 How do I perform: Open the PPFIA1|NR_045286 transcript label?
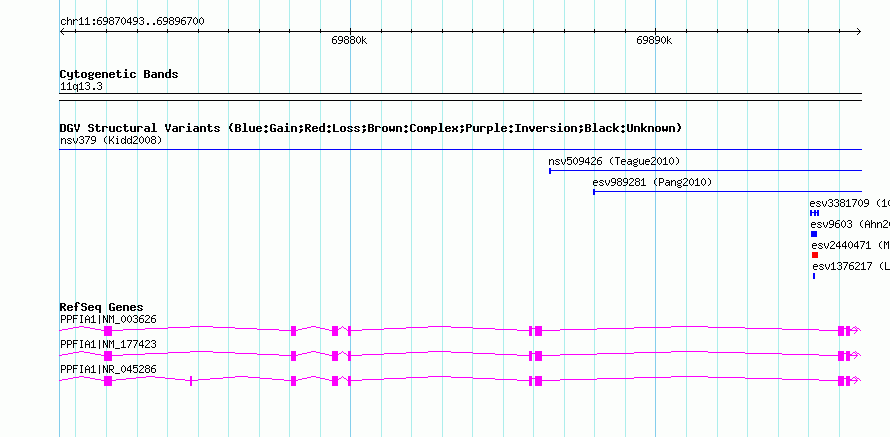(108, 369)
